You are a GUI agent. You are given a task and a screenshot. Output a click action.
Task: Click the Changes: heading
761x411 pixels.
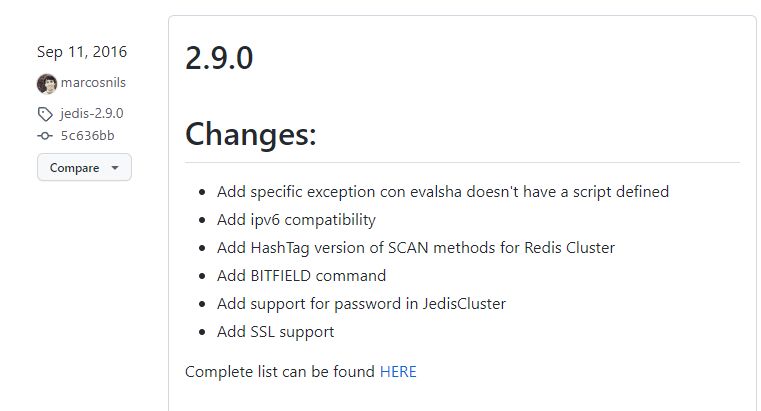click(x=251, y=134)
